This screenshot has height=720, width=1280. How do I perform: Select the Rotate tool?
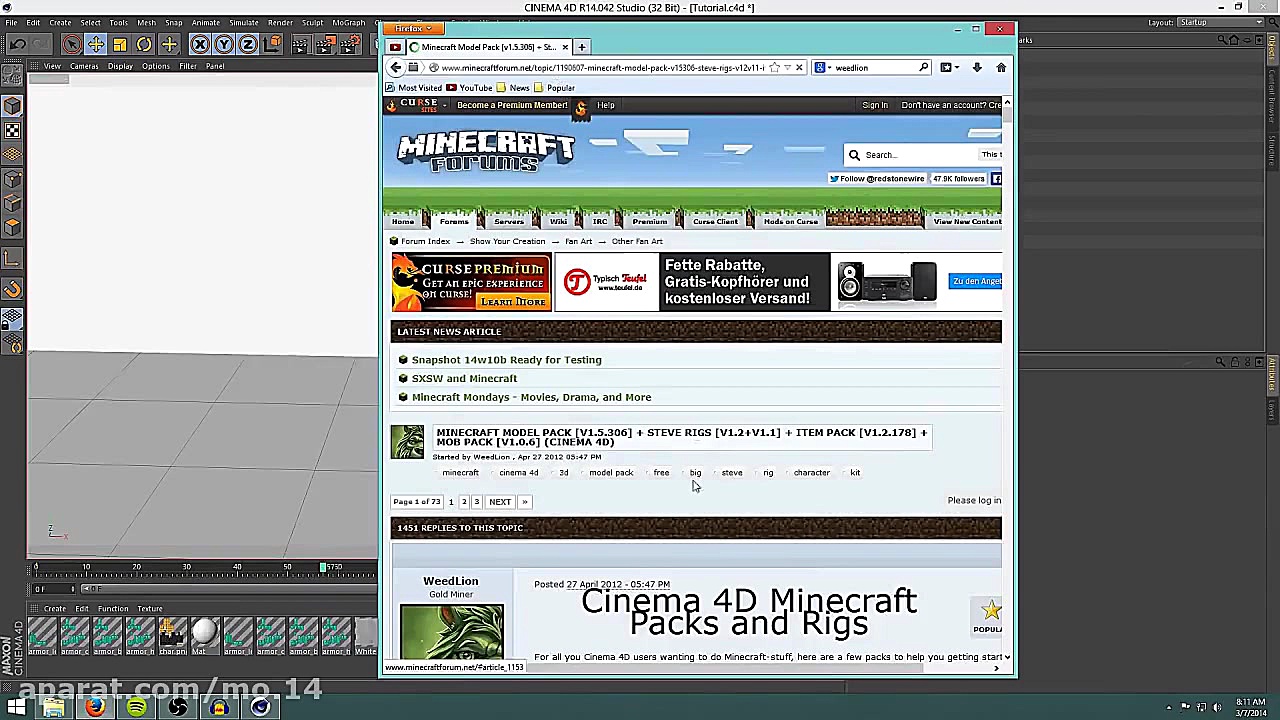pos(145,43)
